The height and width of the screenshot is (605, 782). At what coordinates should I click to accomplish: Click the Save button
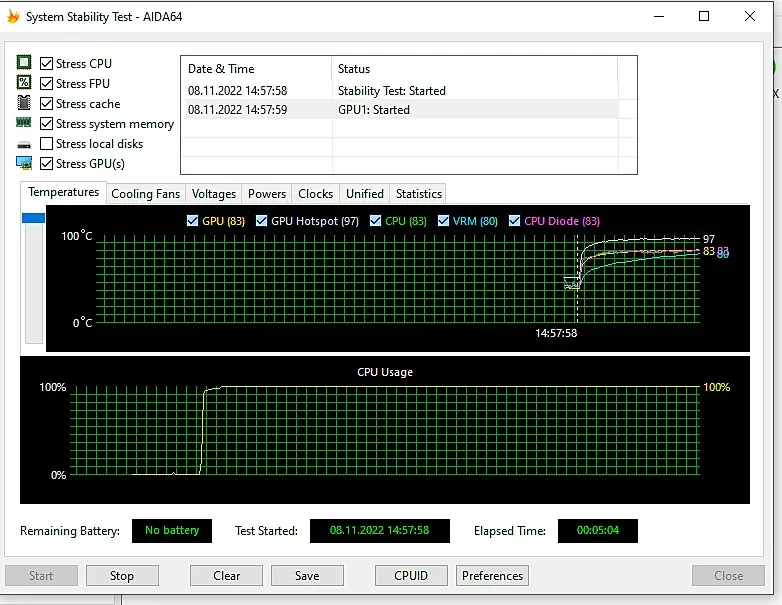pyautogui.click(x=307, y=576)
